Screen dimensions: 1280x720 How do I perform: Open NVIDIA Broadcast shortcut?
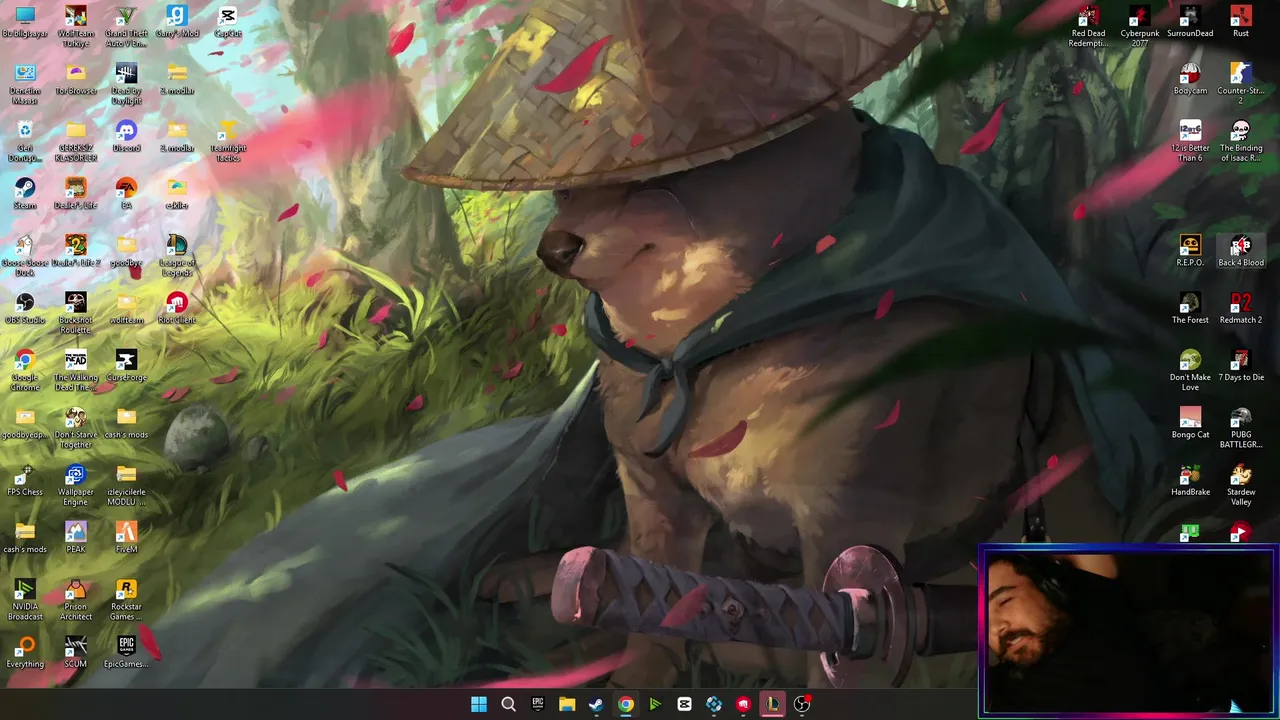pos(25,601)
